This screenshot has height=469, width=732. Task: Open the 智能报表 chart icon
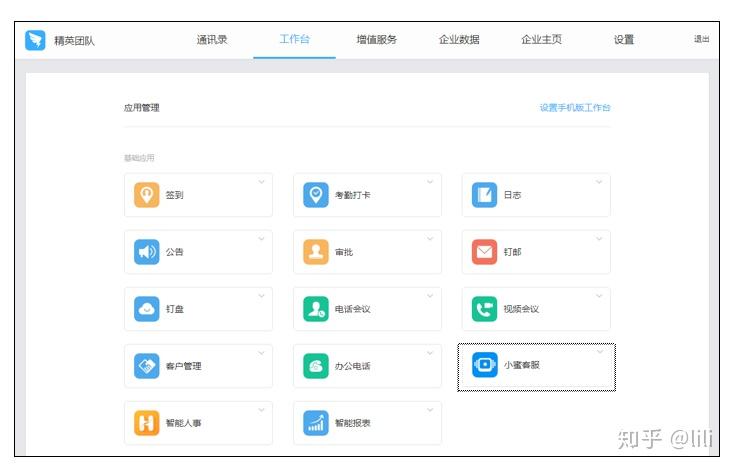coord(316,423)
